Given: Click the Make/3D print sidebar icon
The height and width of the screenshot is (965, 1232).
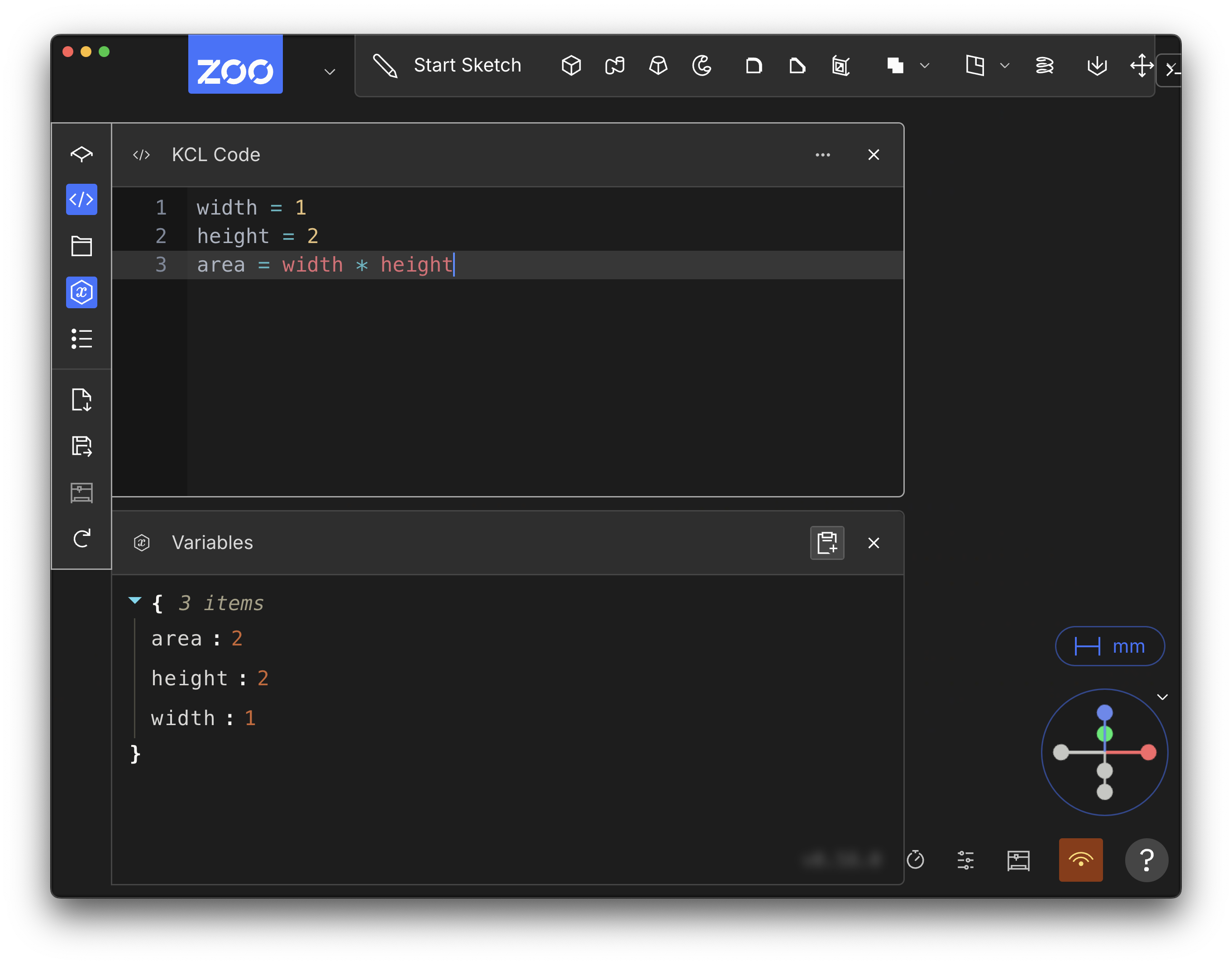Looking at the screenshot, I should (81, 492).
